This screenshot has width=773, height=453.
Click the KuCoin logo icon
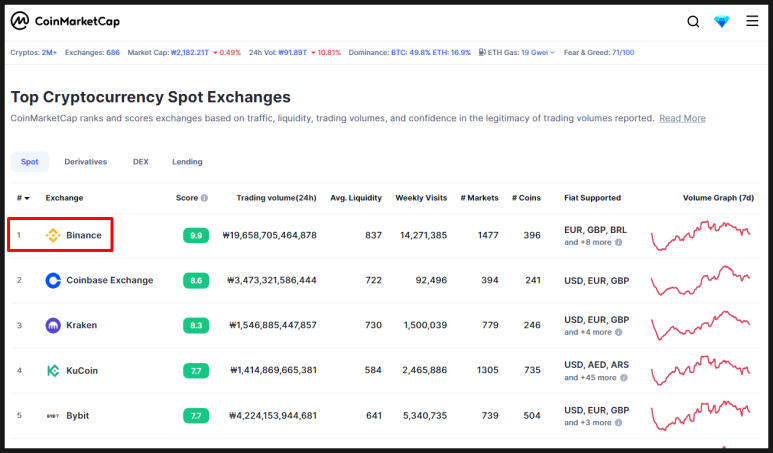coord(53,370)
